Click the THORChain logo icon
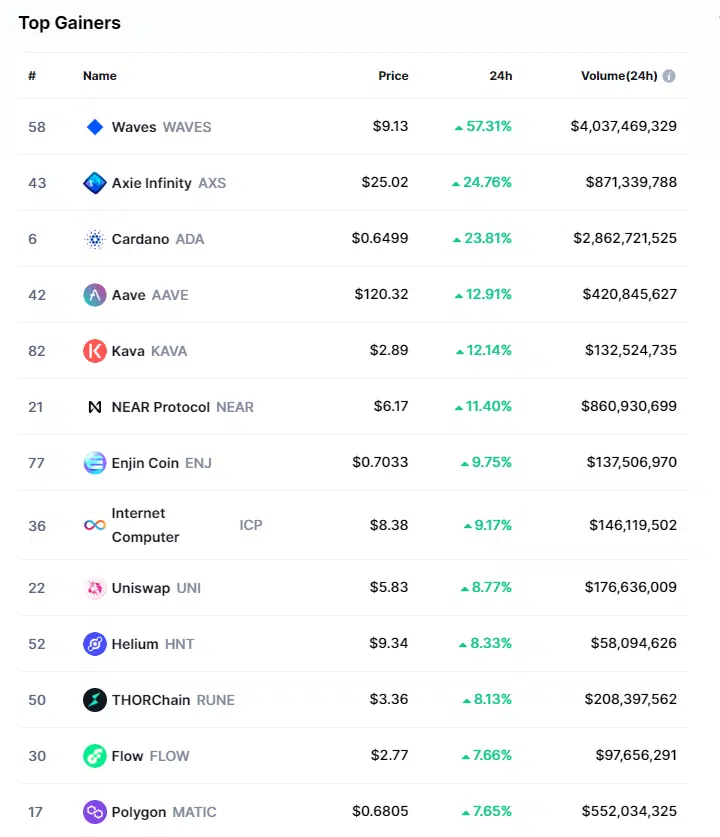The width and height of the screenshot is (720, 837). coord(95,700)
